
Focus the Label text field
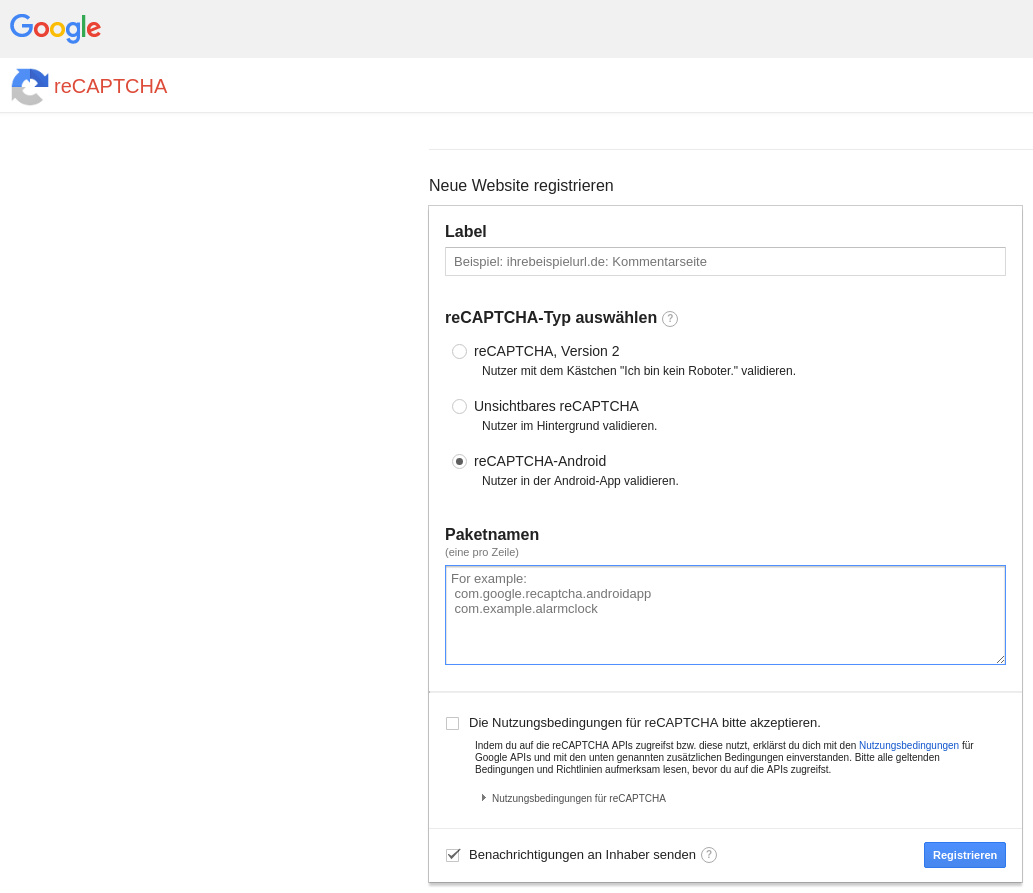(725, 262)
